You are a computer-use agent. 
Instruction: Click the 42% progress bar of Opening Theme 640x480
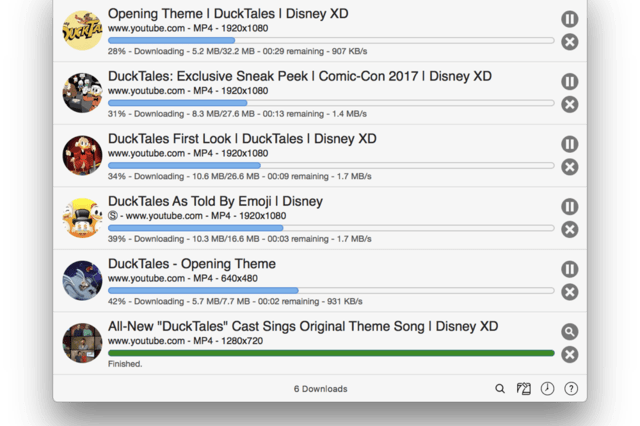(331, 290)
